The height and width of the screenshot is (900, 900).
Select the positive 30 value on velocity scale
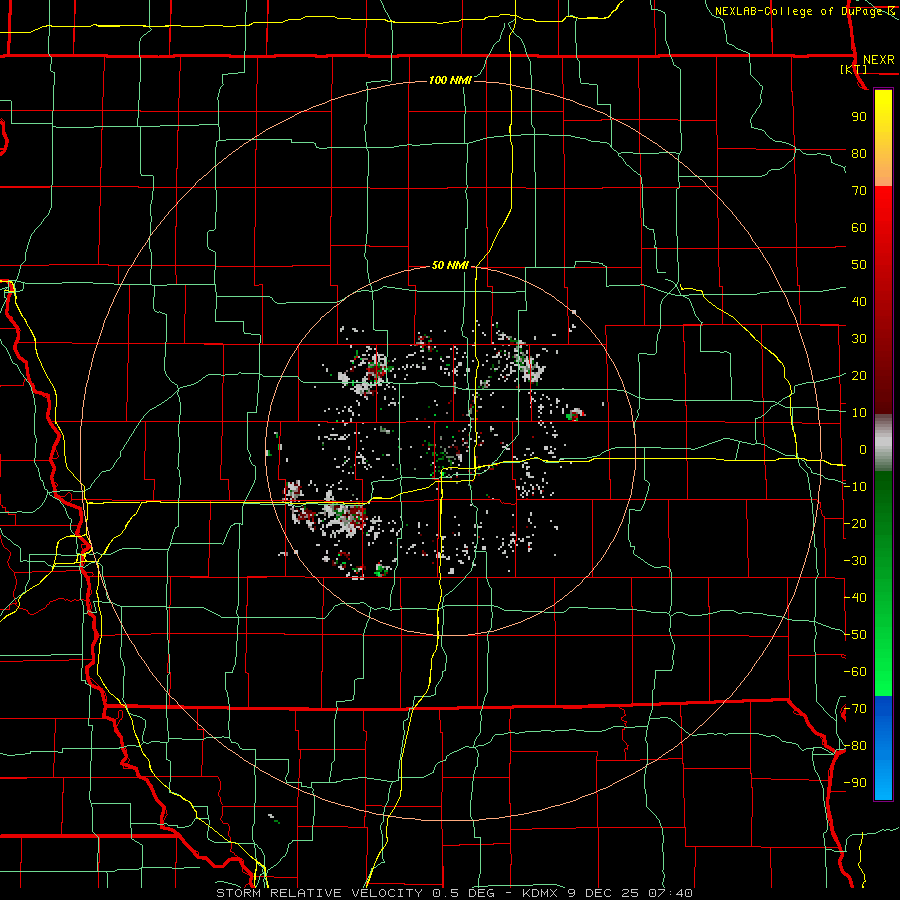click(859, 339)
